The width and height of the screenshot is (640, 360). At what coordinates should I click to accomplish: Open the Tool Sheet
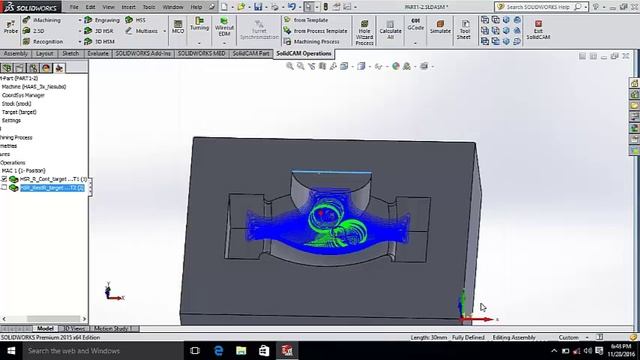(x=464, y=29)
